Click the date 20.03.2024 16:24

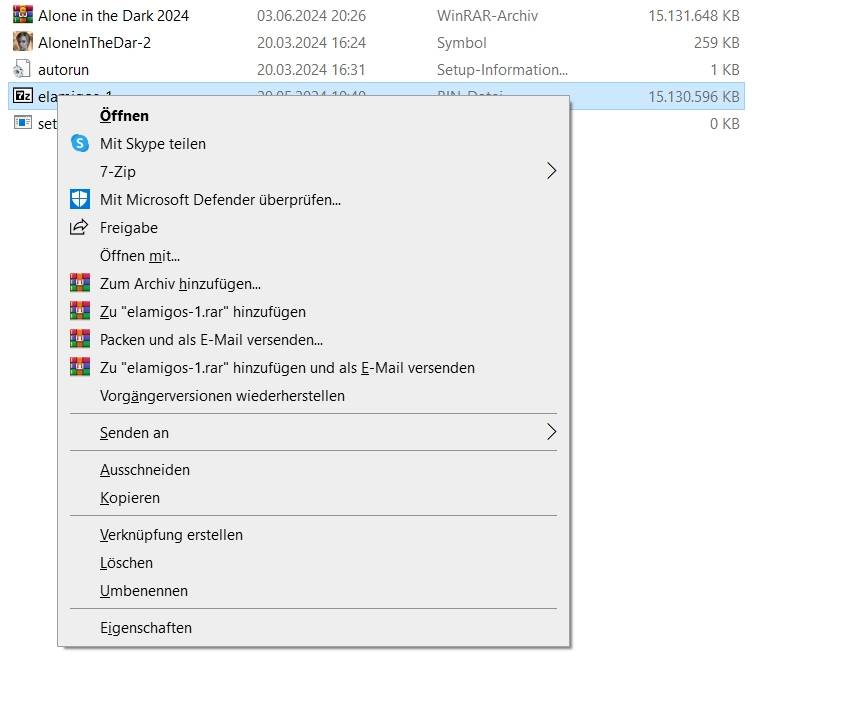(311, 43)
